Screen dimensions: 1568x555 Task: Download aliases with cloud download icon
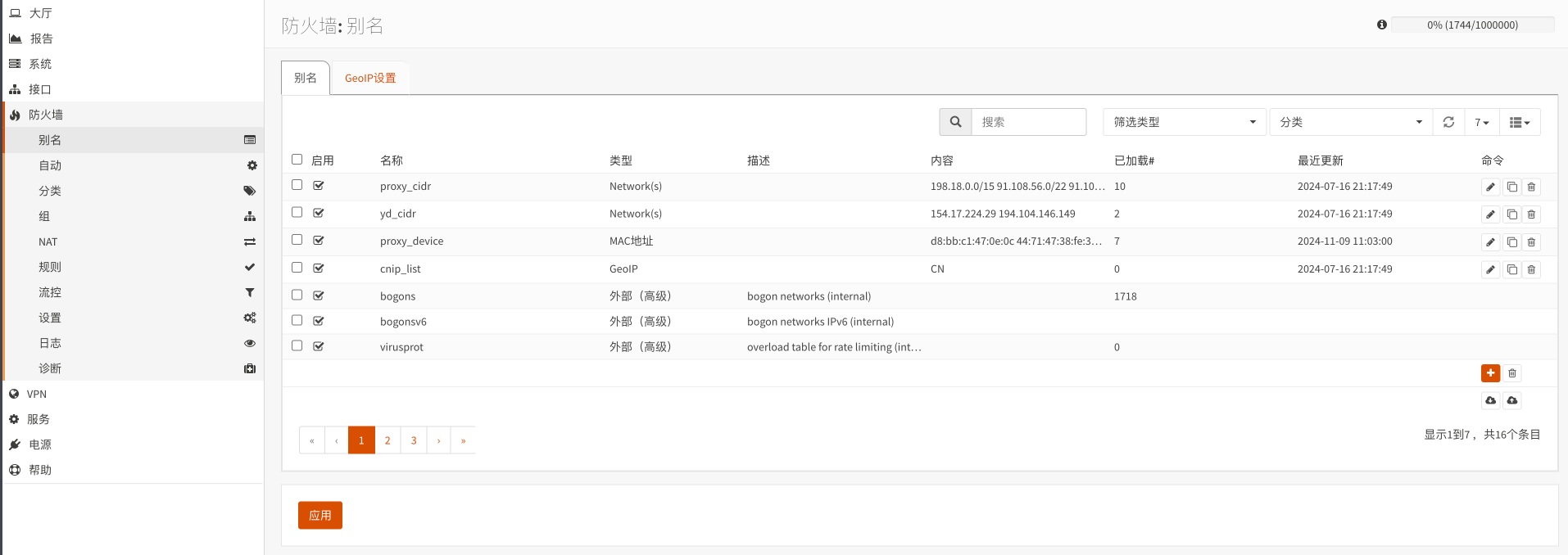[x=1490, y=400]
